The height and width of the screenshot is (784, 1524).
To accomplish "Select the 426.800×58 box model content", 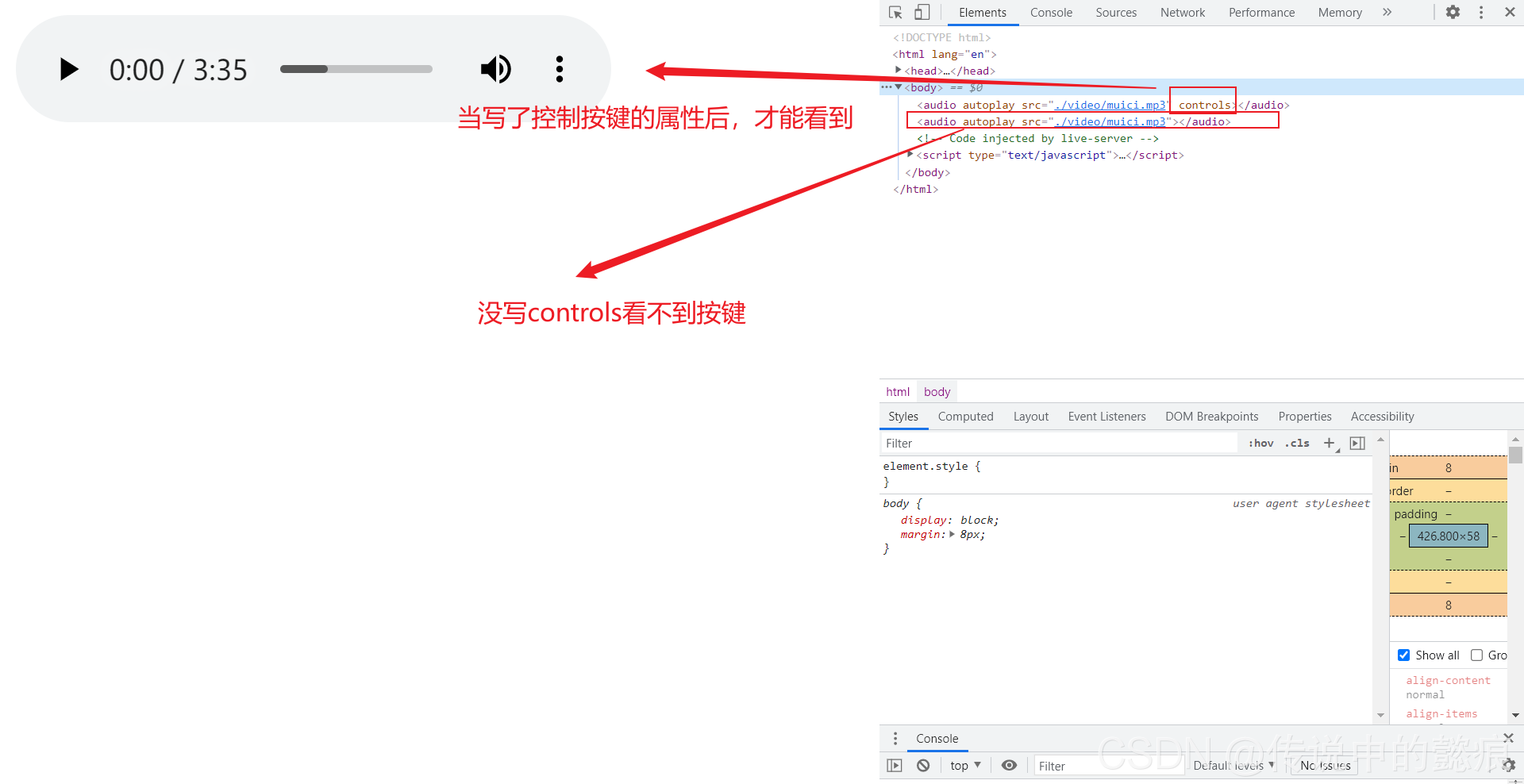I will point(1448,536).
